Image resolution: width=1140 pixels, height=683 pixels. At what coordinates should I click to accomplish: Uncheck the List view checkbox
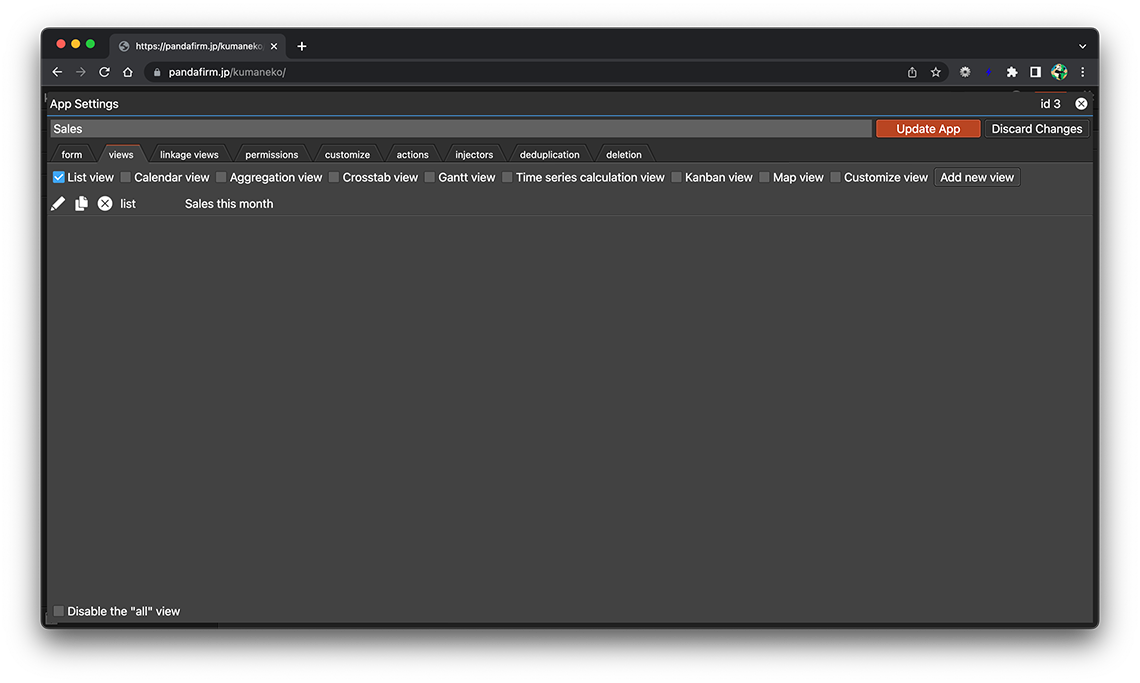coord(59,178)
